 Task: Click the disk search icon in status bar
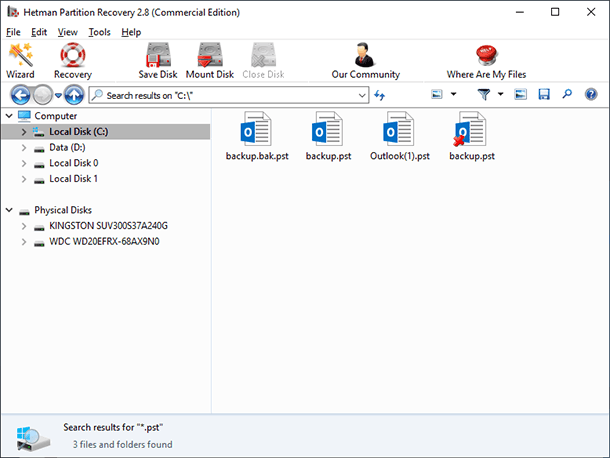[x=33, y=439]
